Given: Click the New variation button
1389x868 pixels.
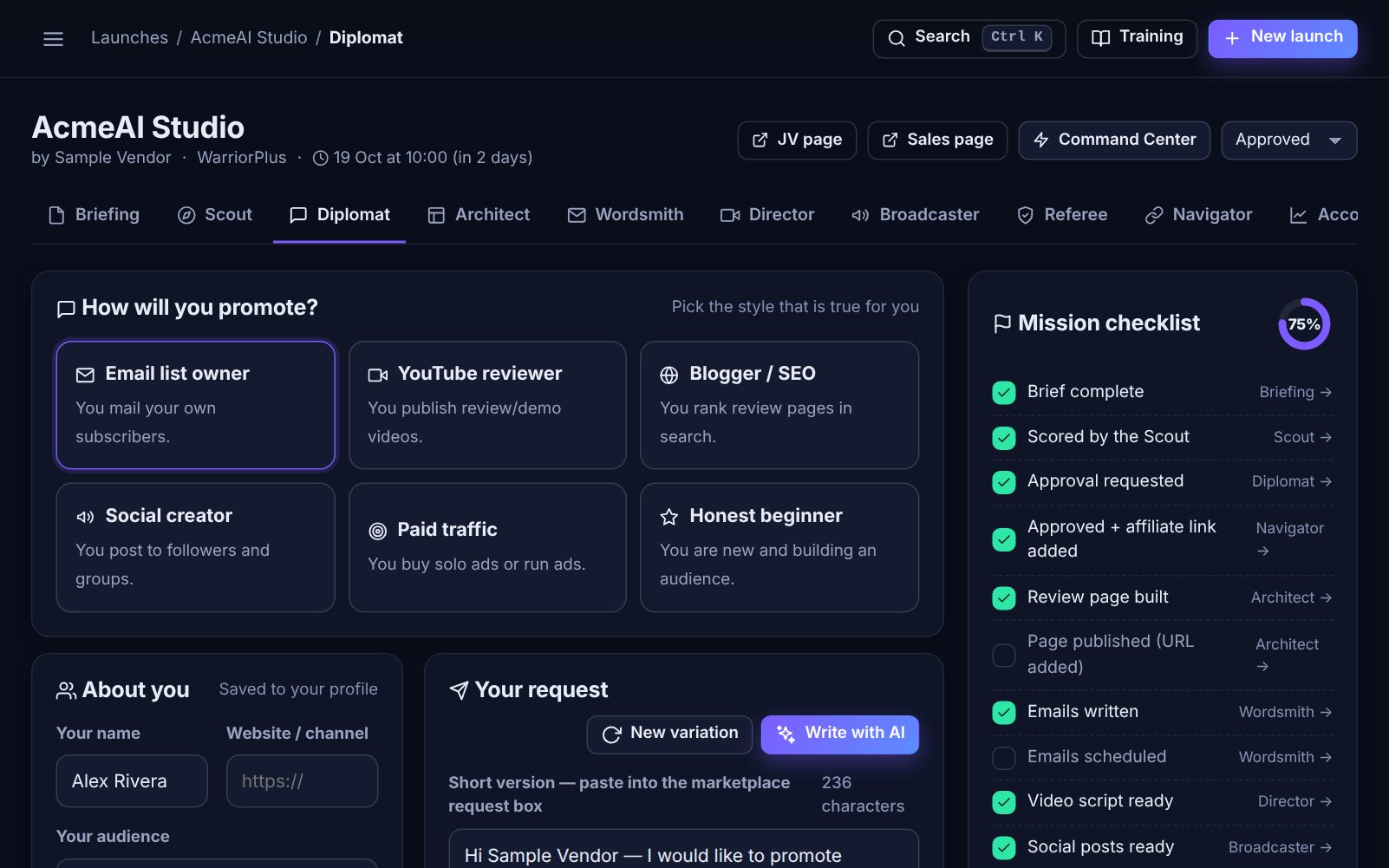Looking at the screenshot, I should point(670,734).
